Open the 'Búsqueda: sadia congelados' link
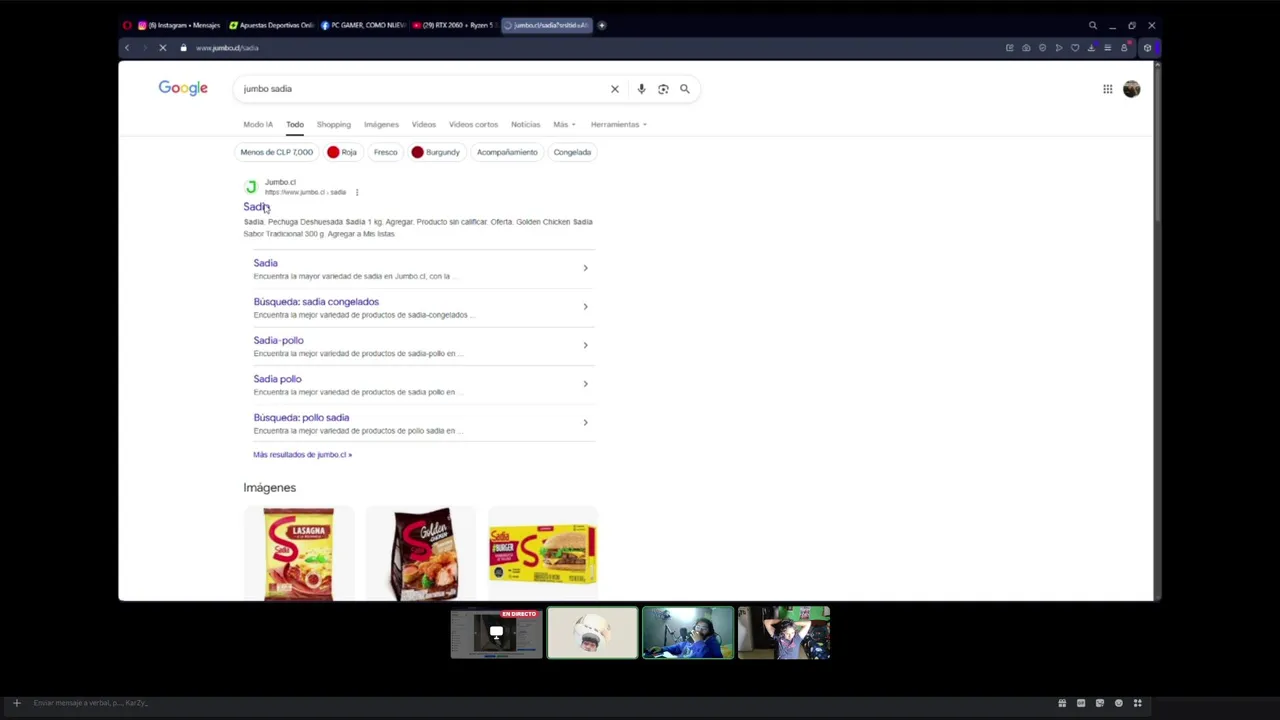Image resolution: width=1280 pixels, height=720 pixels. pos(316,302)
